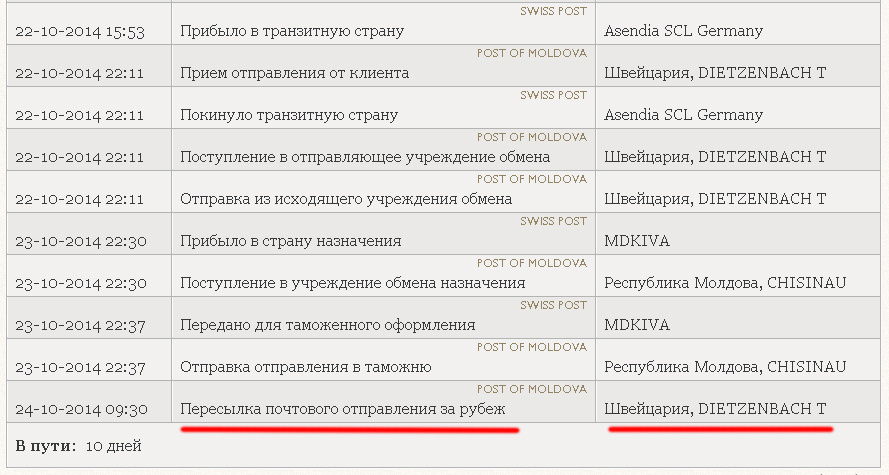
Task: Click the 24-10-2014 09:30 timestamp
Action: (80, 409)
